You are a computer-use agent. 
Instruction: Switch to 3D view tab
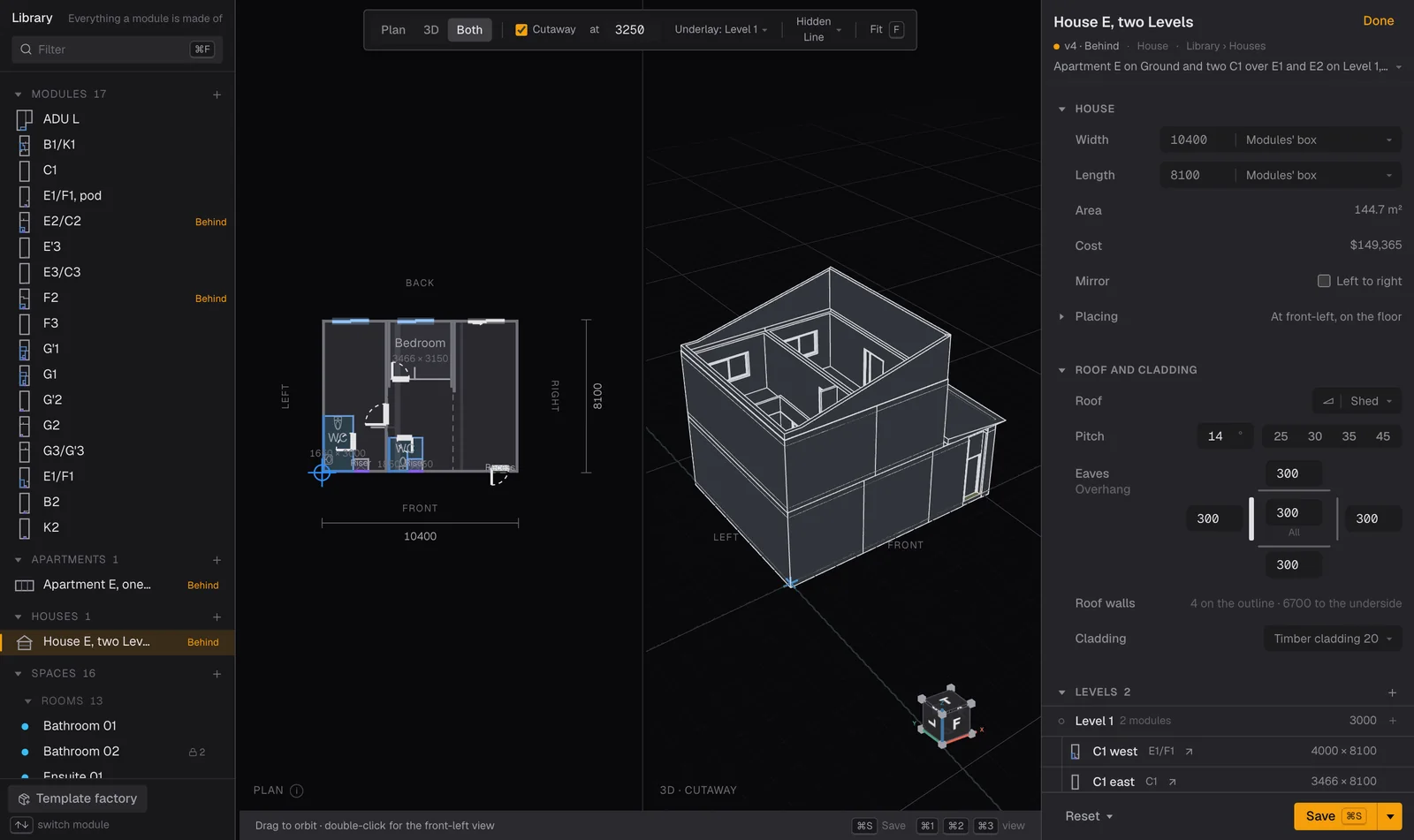pos(431,30)
